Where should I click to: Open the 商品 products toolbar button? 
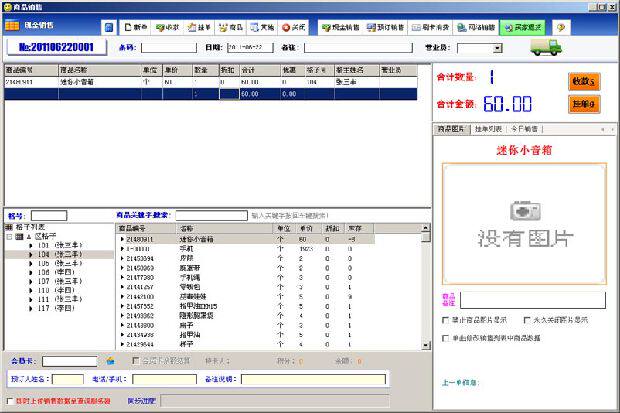(231, 27)
